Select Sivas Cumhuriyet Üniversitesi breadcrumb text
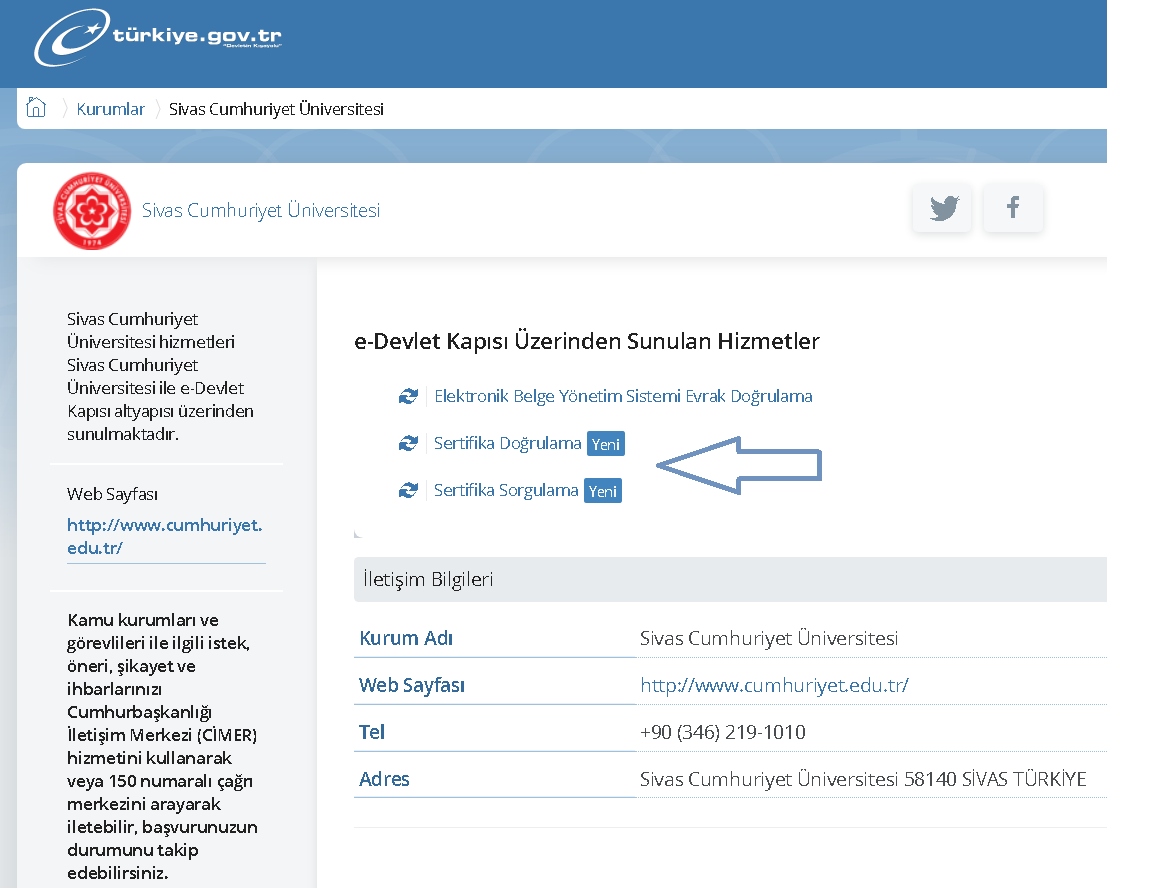 [276, 109]
